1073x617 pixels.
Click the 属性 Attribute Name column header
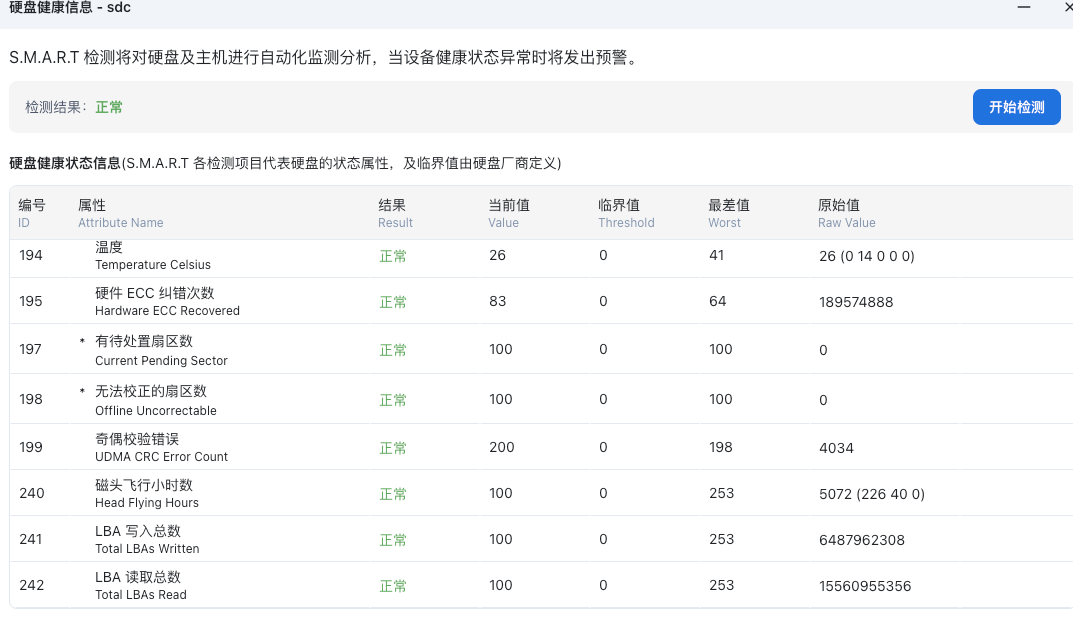[120, 213]
